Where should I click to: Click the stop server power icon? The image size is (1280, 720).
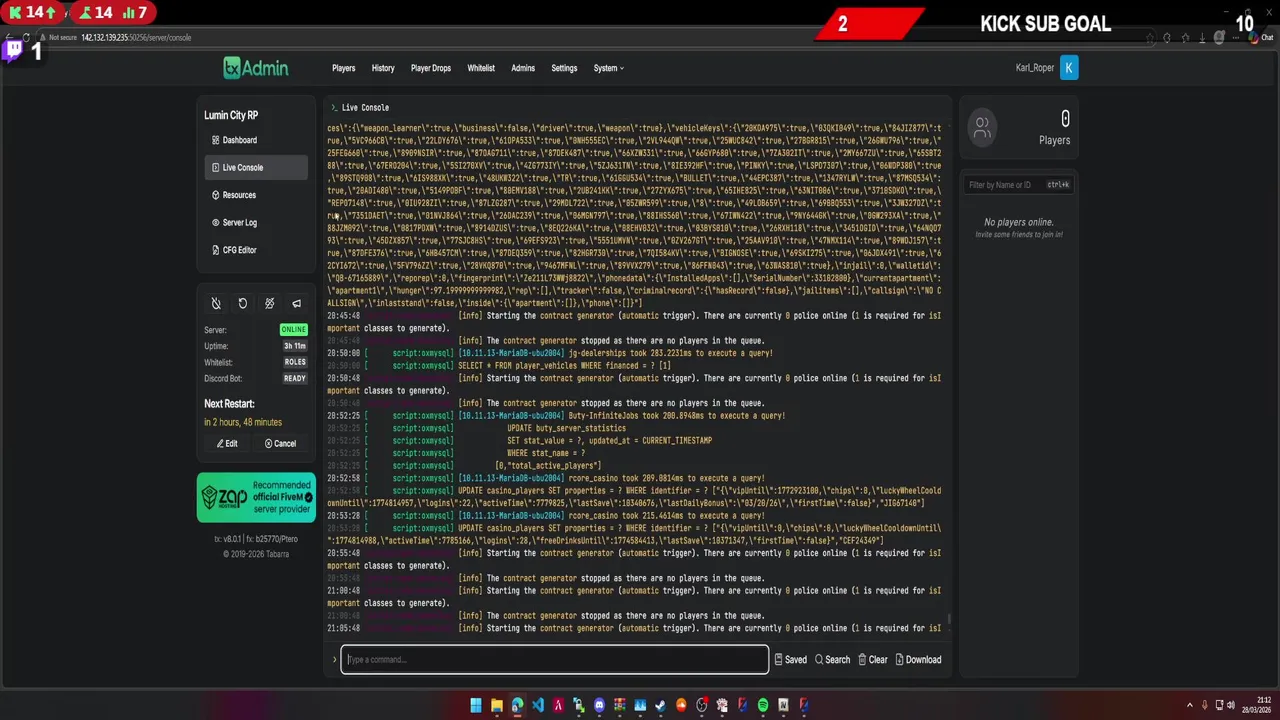point(216,303)
